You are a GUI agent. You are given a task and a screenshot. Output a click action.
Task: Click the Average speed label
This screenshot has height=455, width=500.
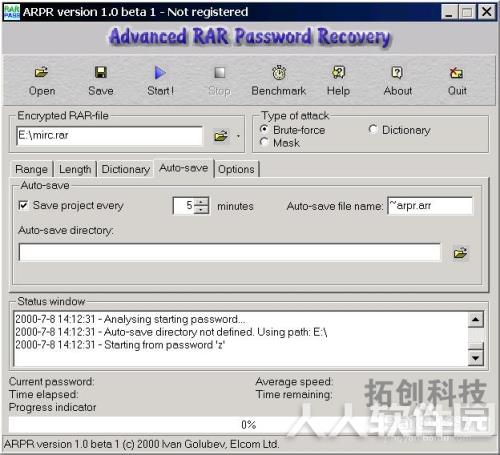294,382
